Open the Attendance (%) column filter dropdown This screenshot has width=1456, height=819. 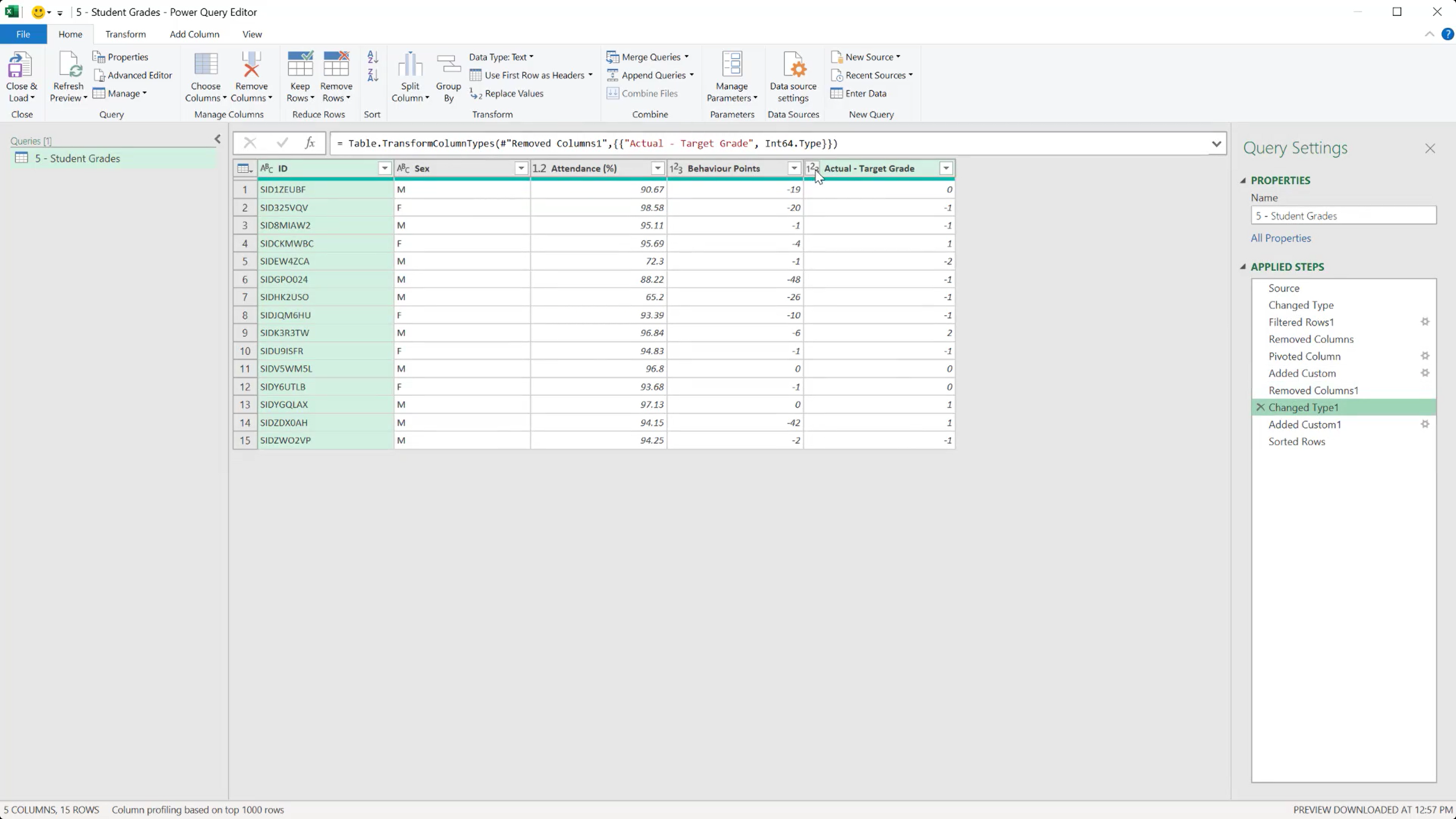[657, 168]
